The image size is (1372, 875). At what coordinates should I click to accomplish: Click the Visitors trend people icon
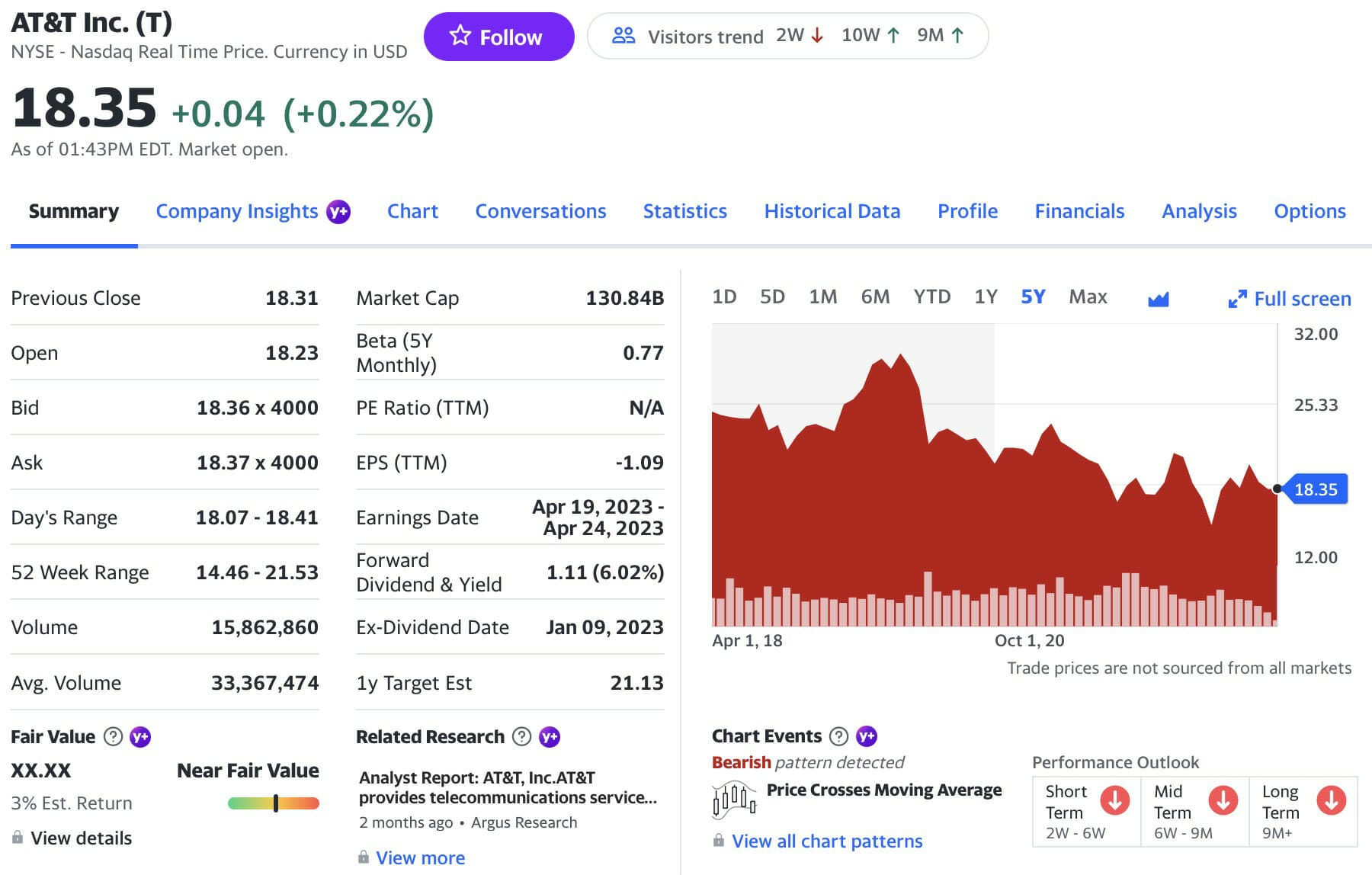[623, 35]
